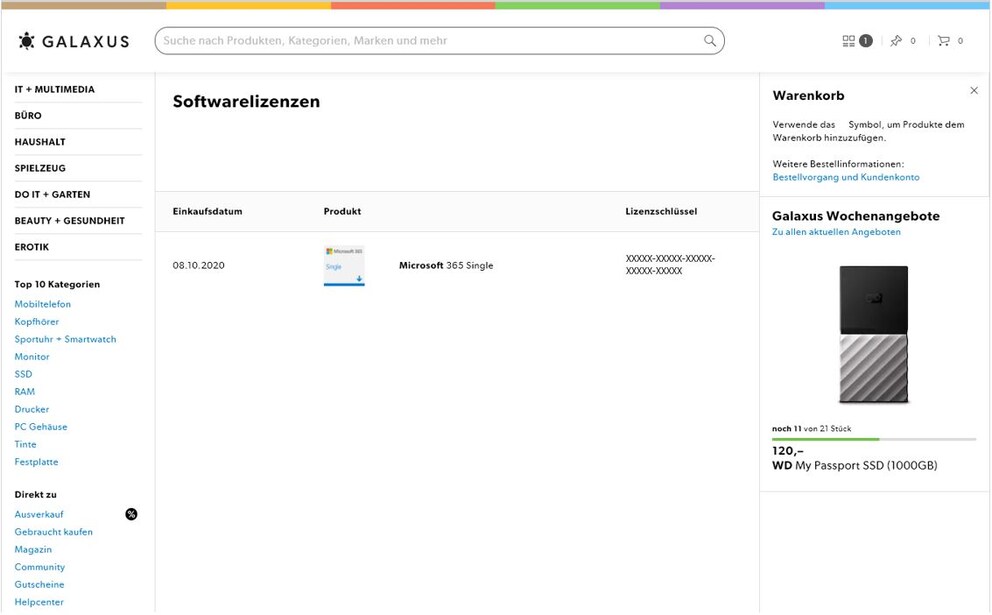
Task: Open the Gutscheine link
Action: (39, 585)
